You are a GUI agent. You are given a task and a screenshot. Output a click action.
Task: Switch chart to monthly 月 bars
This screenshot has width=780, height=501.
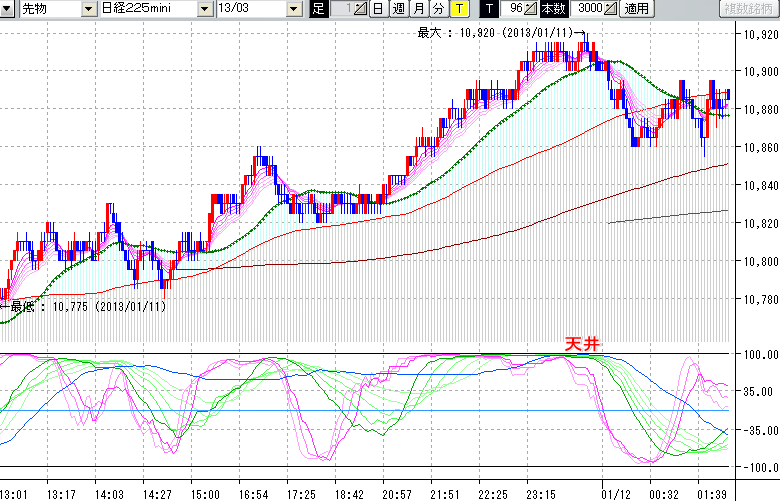tap(418, 9)
